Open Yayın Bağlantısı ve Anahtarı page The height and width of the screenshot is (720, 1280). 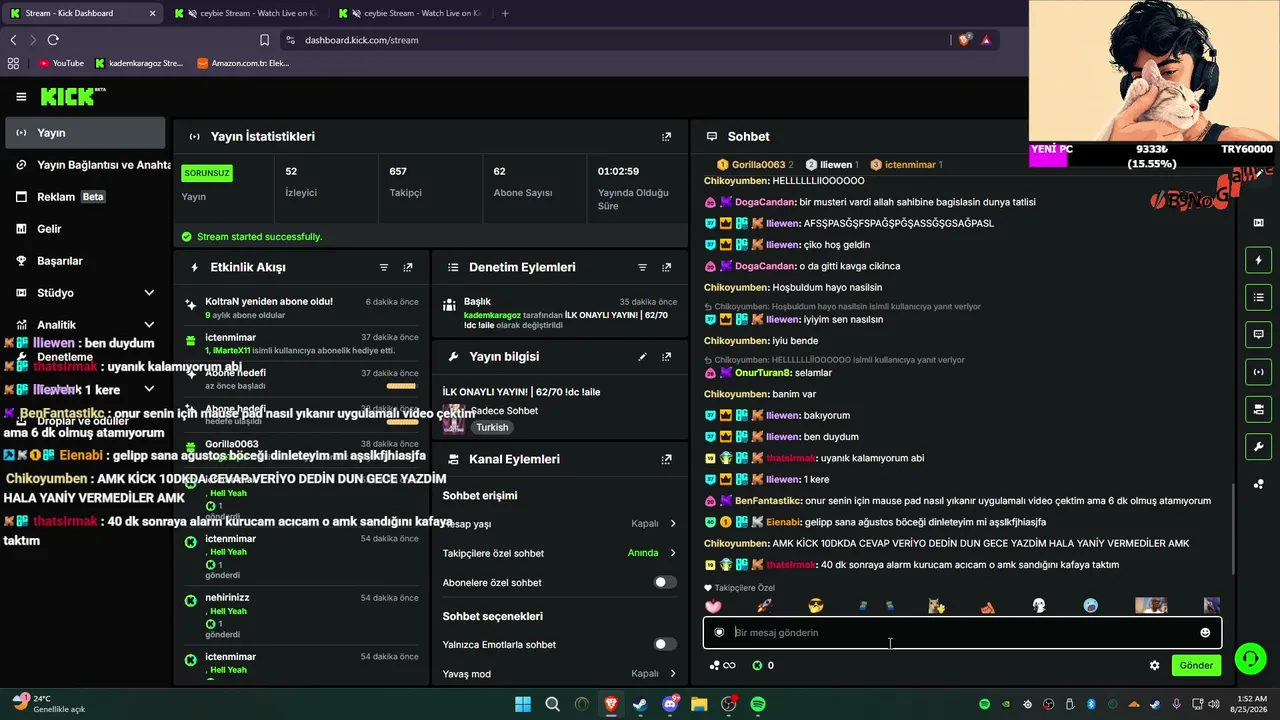click(86, 165)
